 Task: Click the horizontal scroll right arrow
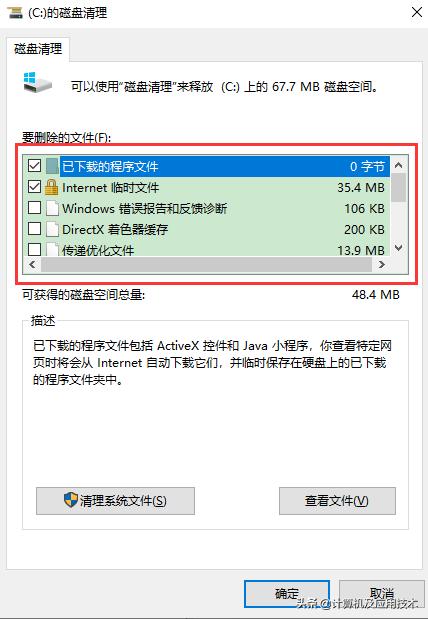coord(381,264)
